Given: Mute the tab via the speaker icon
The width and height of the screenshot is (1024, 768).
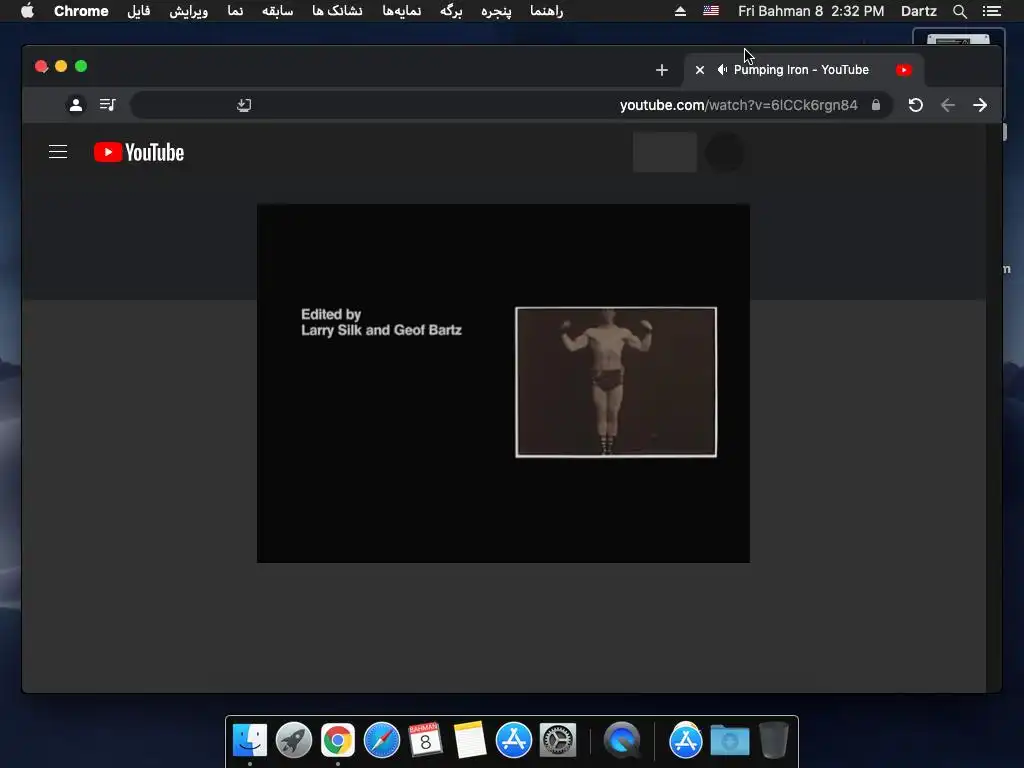Looking at the screenshot, I should pyautogui.click(x=722, y=70).
